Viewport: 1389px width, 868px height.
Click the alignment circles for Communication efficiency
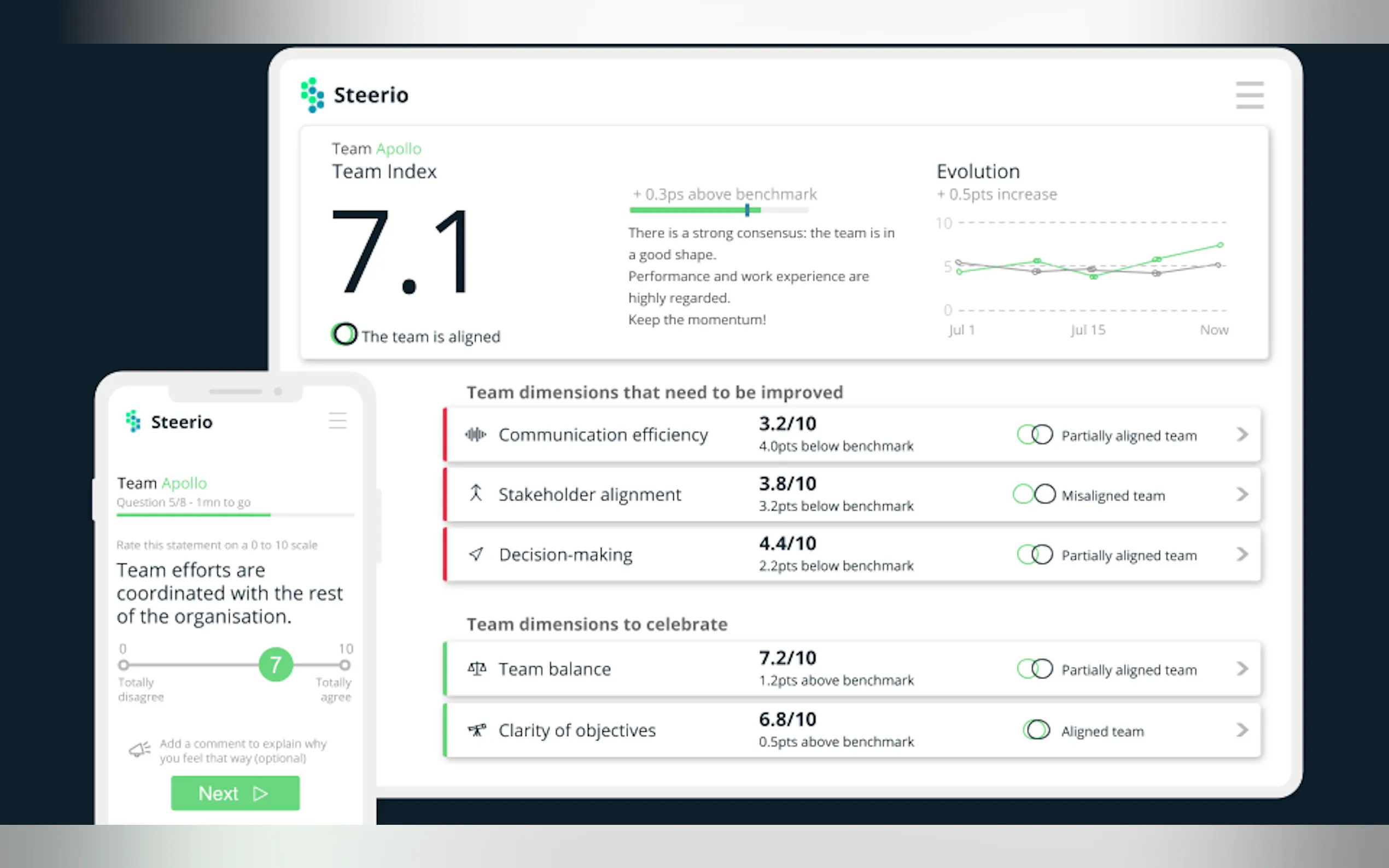click(x=1034, y=435)
